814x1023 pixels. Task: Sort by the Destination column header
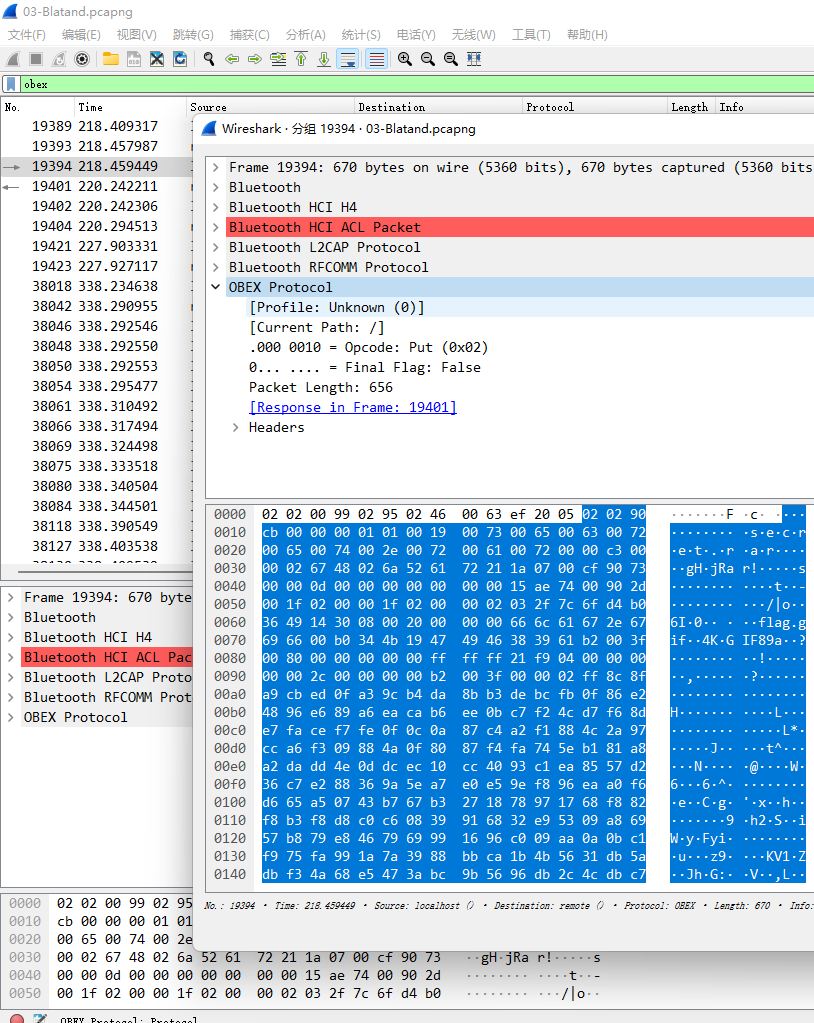439,107
